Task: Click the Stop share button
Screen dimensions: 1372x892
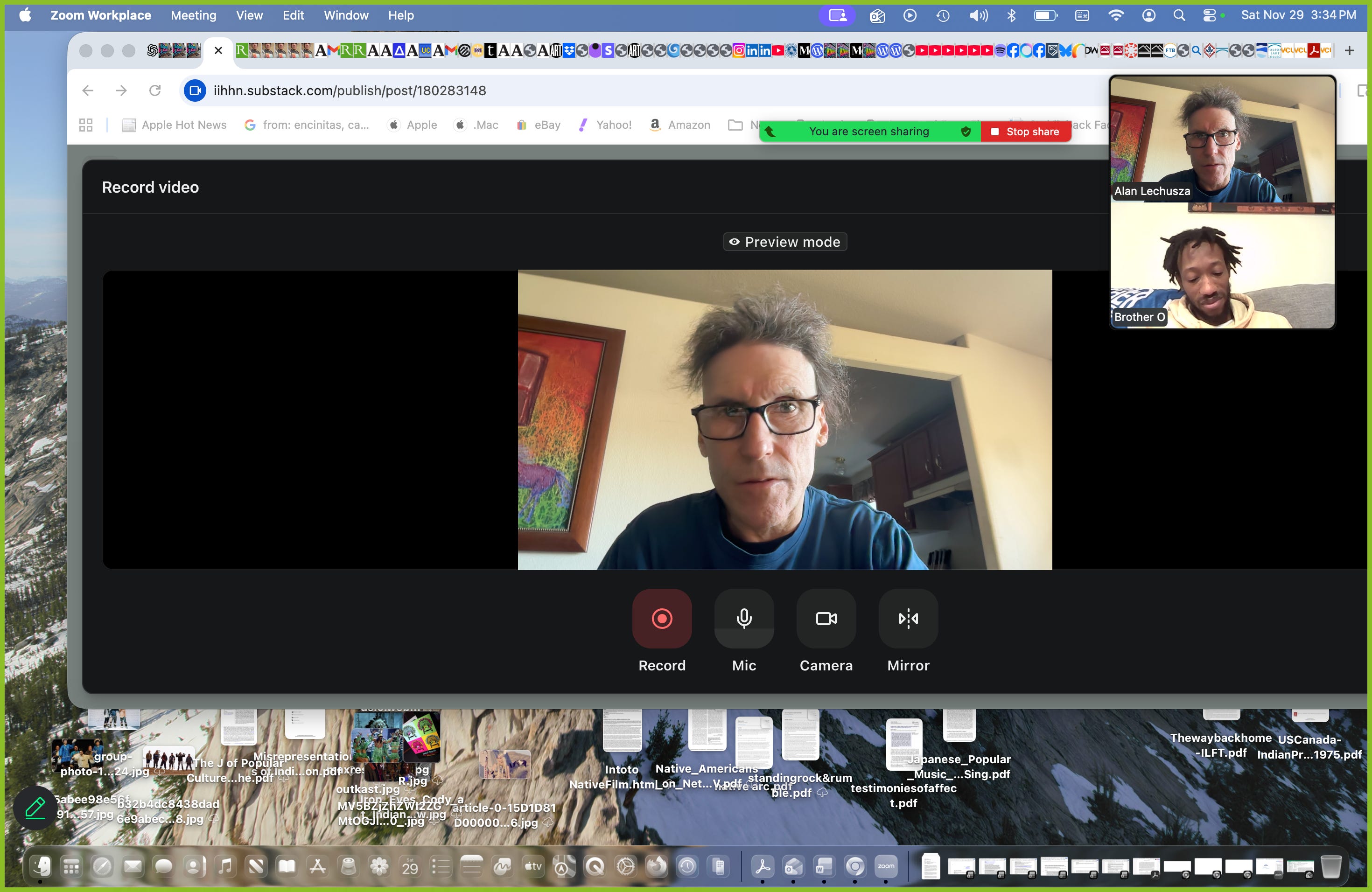Action: pos(1026,132)
